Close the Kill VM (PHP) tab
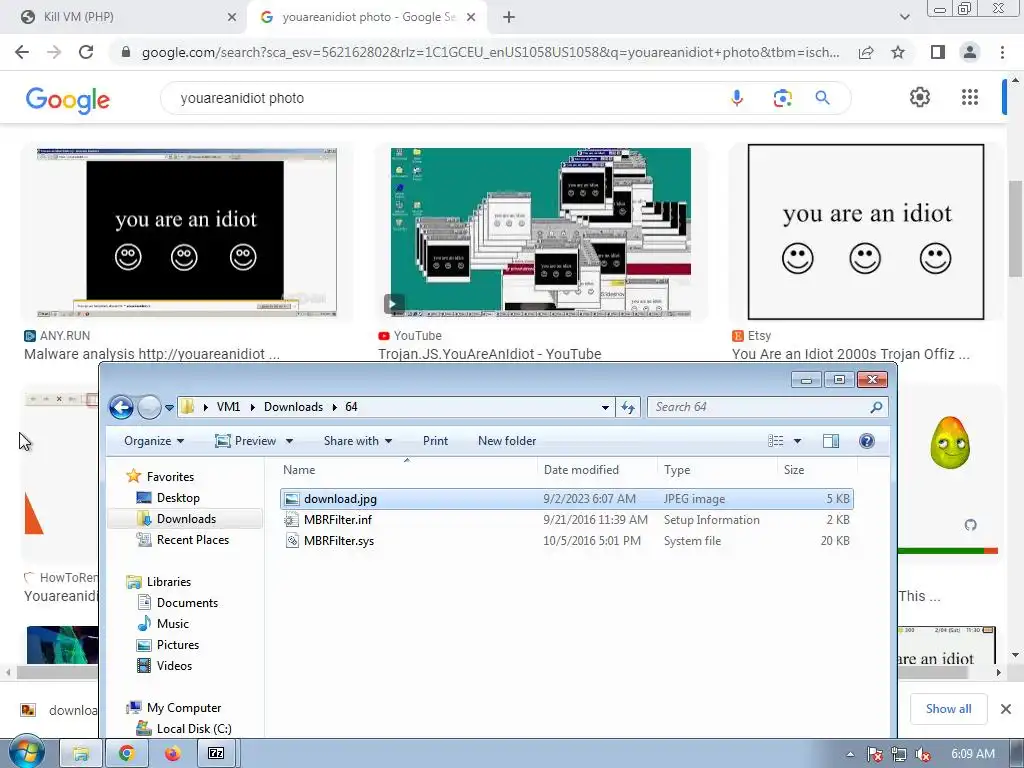 click(x=232, y=17)
